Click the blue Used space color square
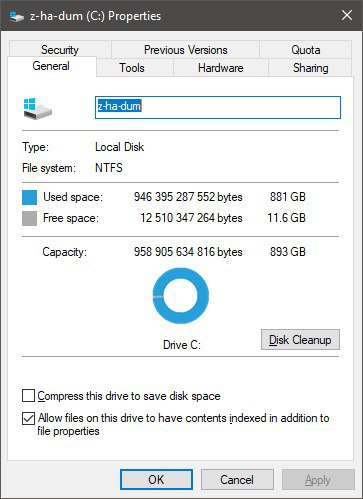 [29, 197]
